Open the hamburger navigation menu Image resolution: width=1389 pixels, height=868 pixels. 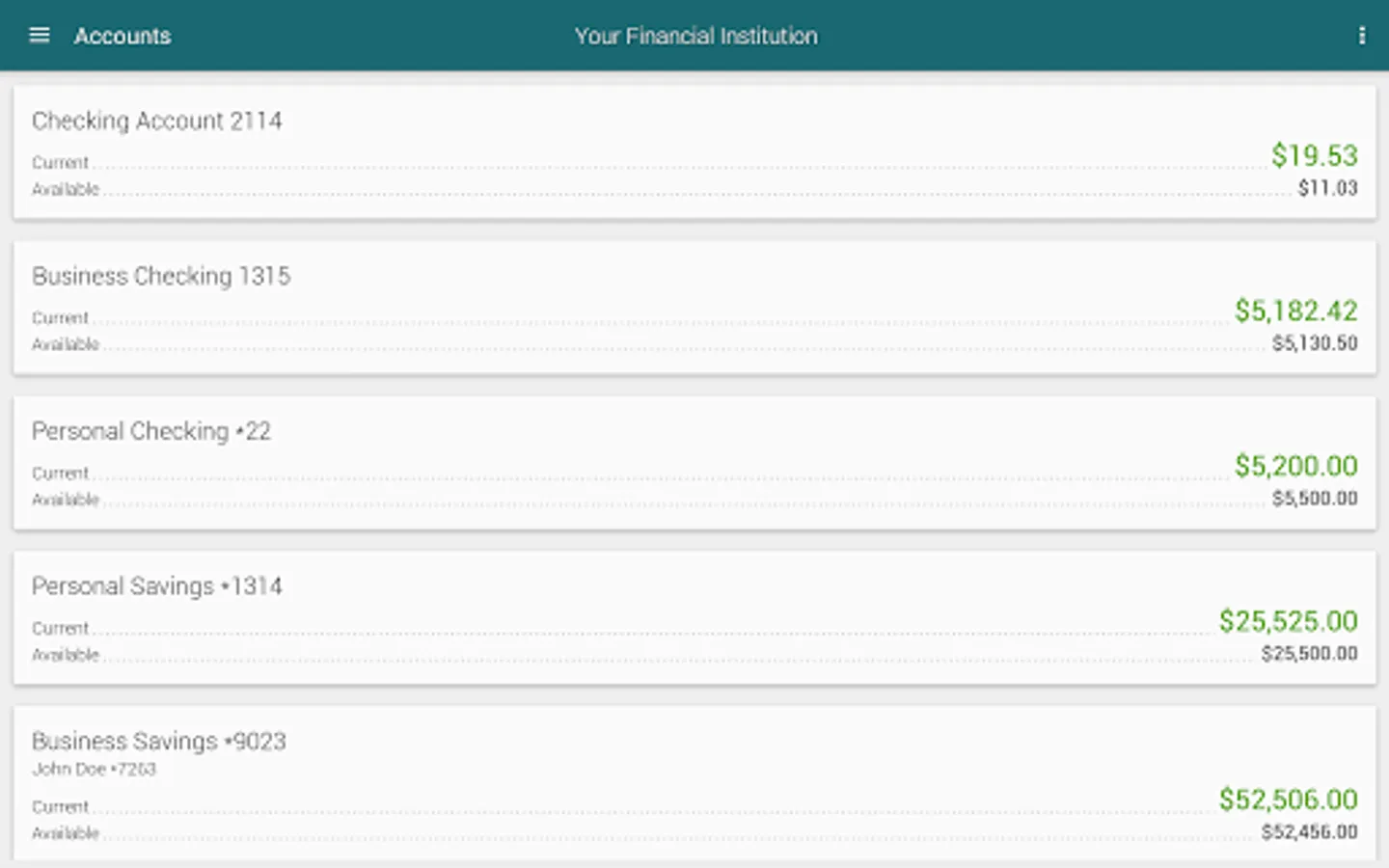pos(39,36)
